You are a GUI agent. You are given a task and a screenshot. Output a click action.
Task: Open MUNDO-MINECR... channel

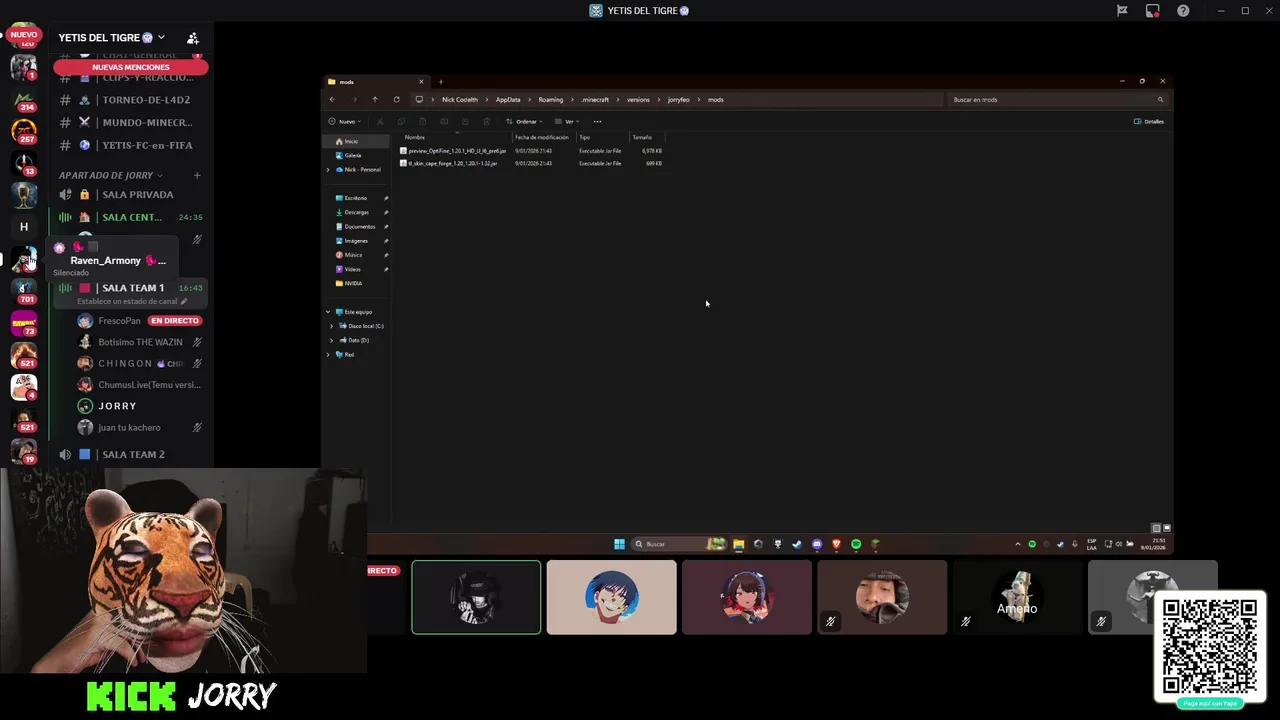point(131,122)
